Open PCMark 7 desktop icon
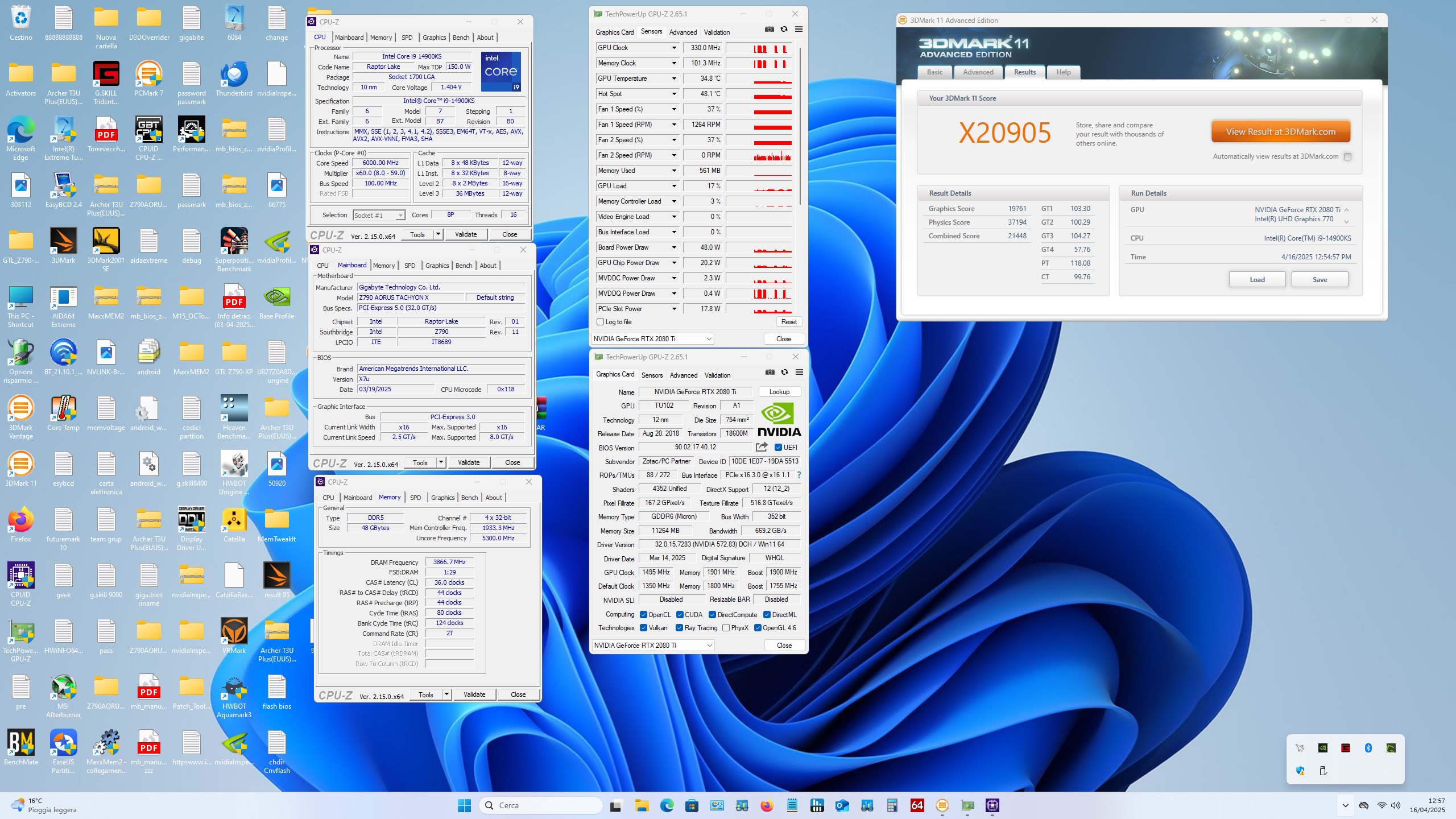Viewport: 1456px width, 819px height. pos(148,80)
